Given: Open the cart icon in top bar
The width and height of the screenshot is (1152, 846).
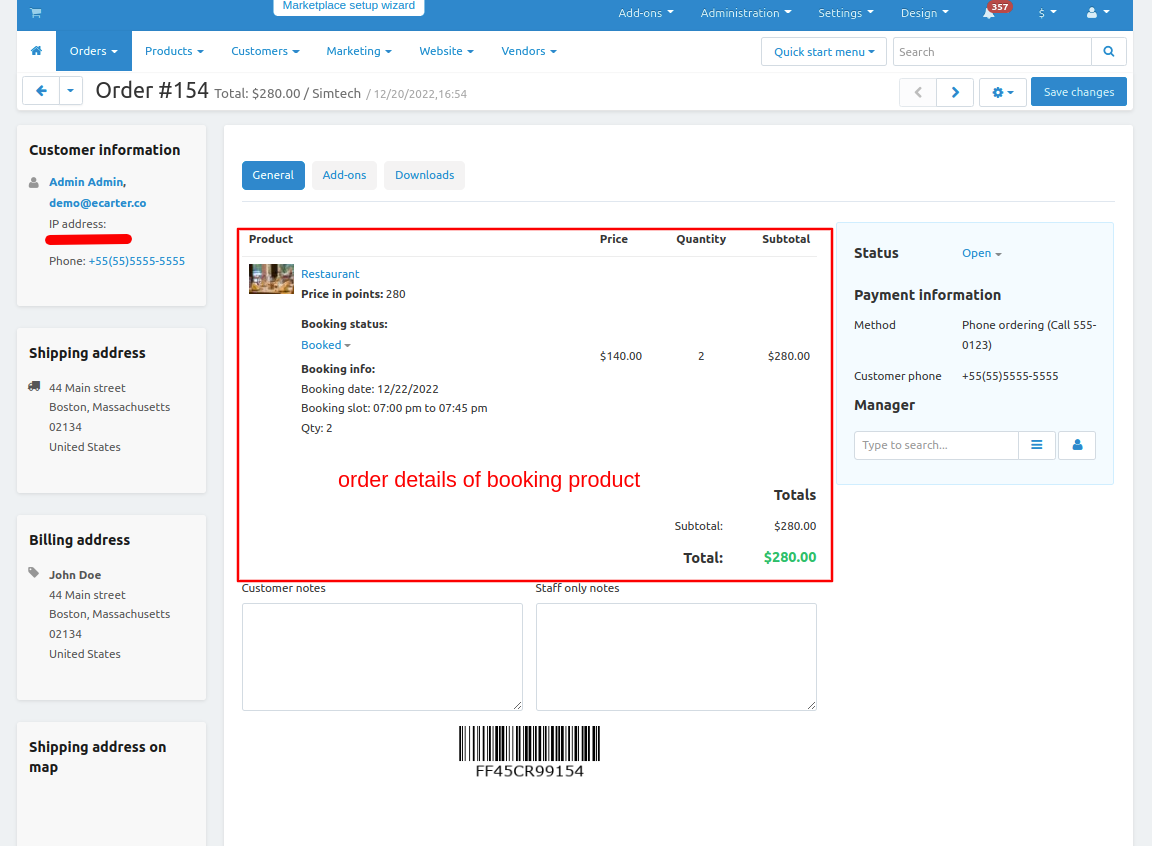Looking at the screenshot, I should (36, 13).
